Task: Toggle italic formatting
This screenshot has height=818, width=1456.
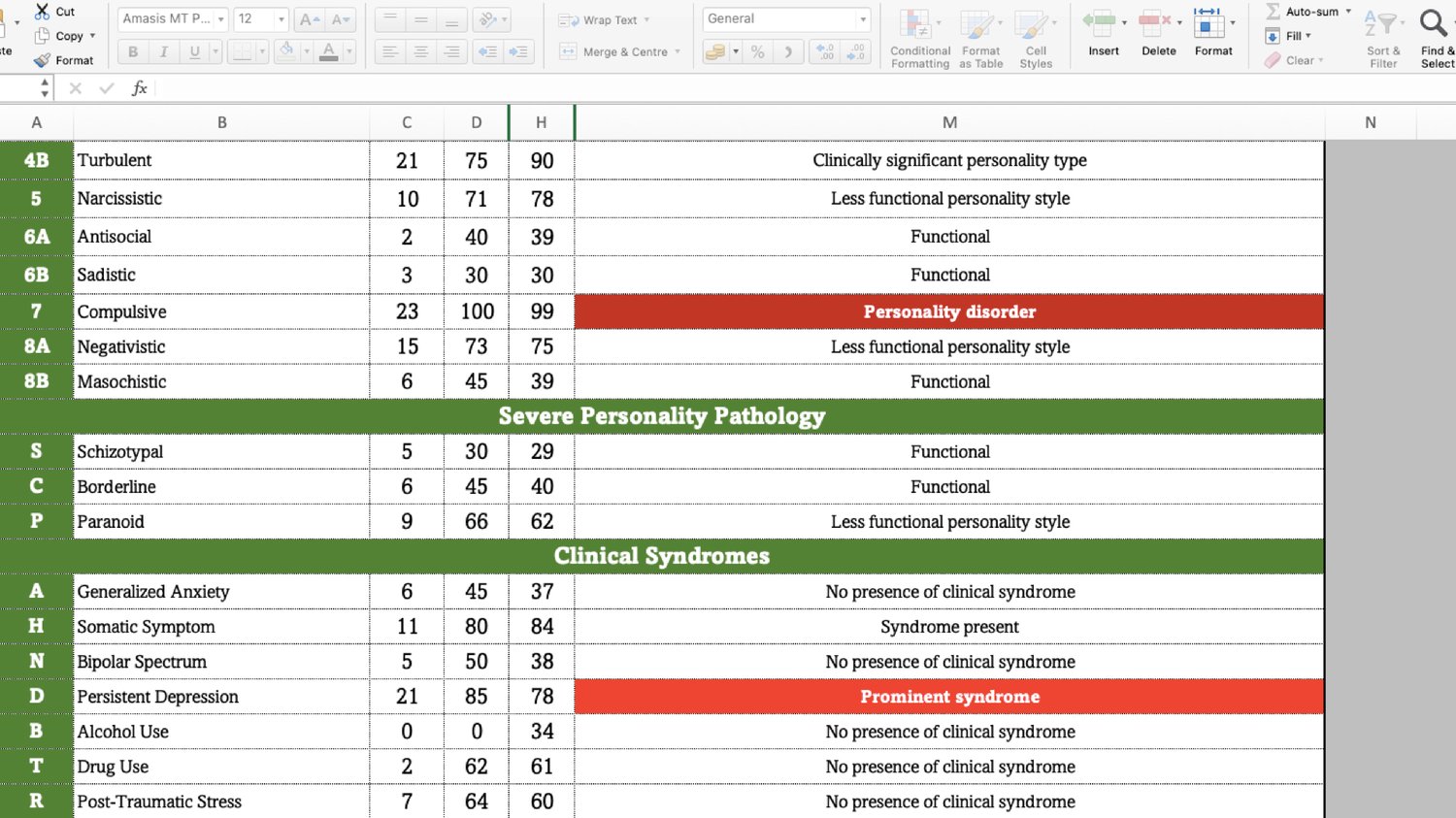Action: [x=164, y=51]
